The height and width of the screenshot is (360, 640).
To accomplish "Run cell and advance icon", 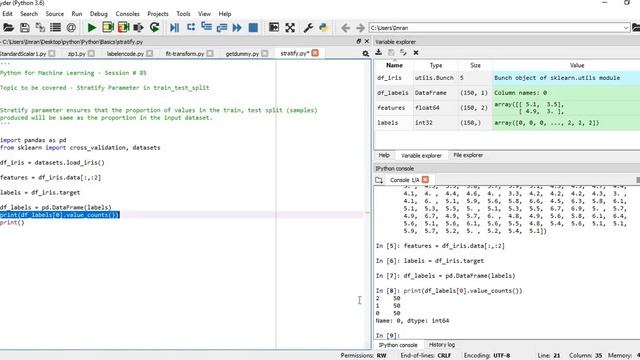I will pos(123,28).
